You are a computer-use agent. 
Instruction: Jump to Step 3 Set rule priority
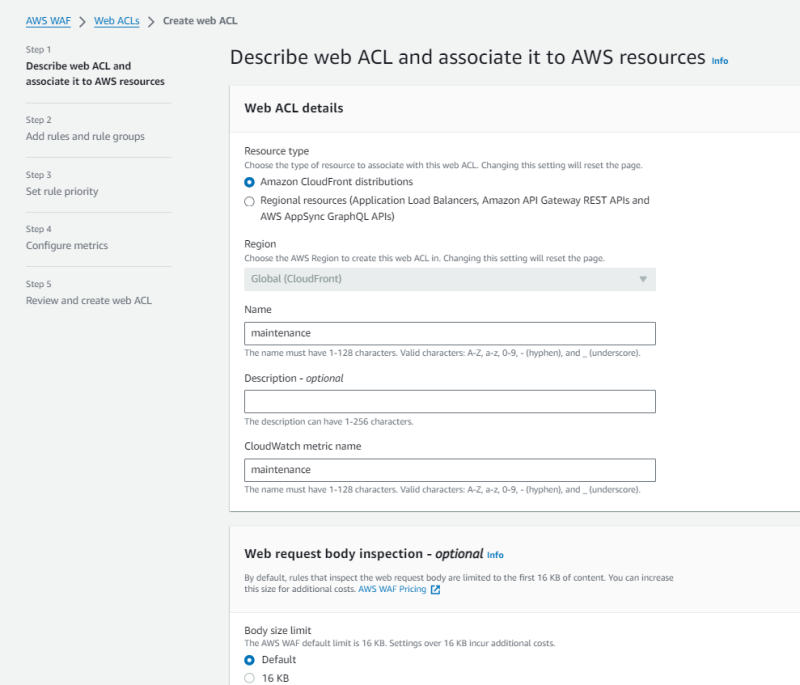(62, 191)
